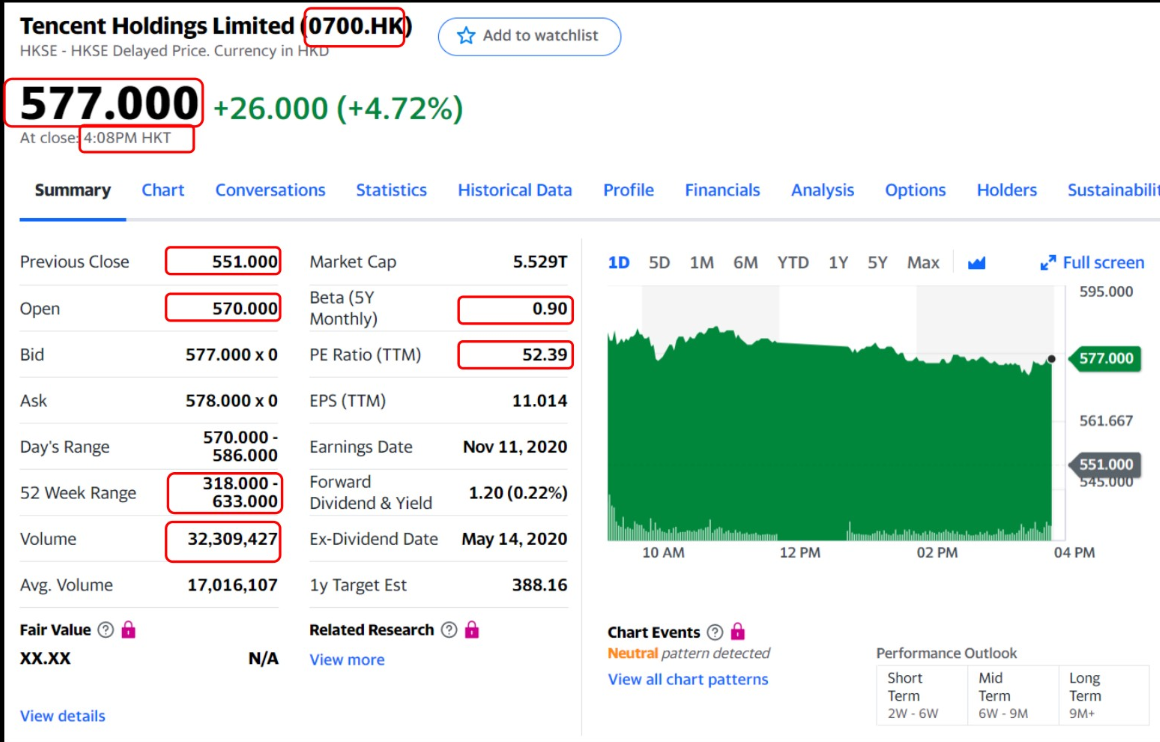This screenshot has height=742, width=1160.
Task: Open the Sustainability tab
Action: (x=1113, y=190)
